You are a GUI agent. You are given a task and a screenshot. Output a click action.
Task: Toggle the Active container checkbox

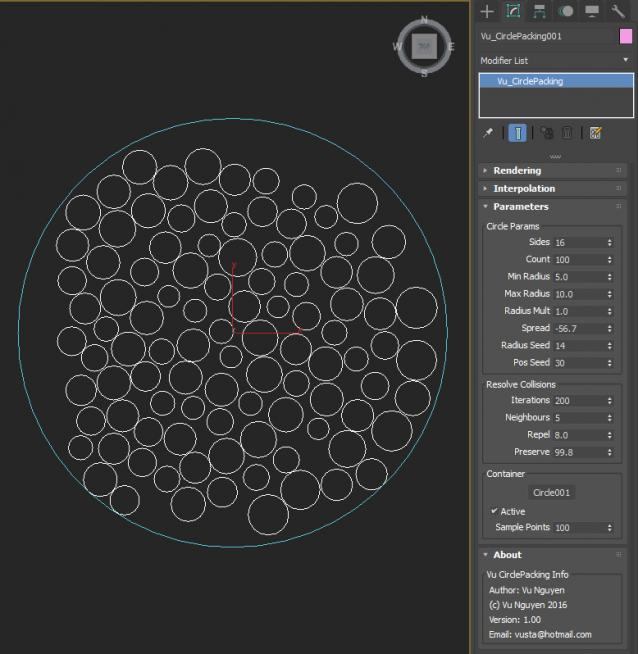tap(494, 511)
